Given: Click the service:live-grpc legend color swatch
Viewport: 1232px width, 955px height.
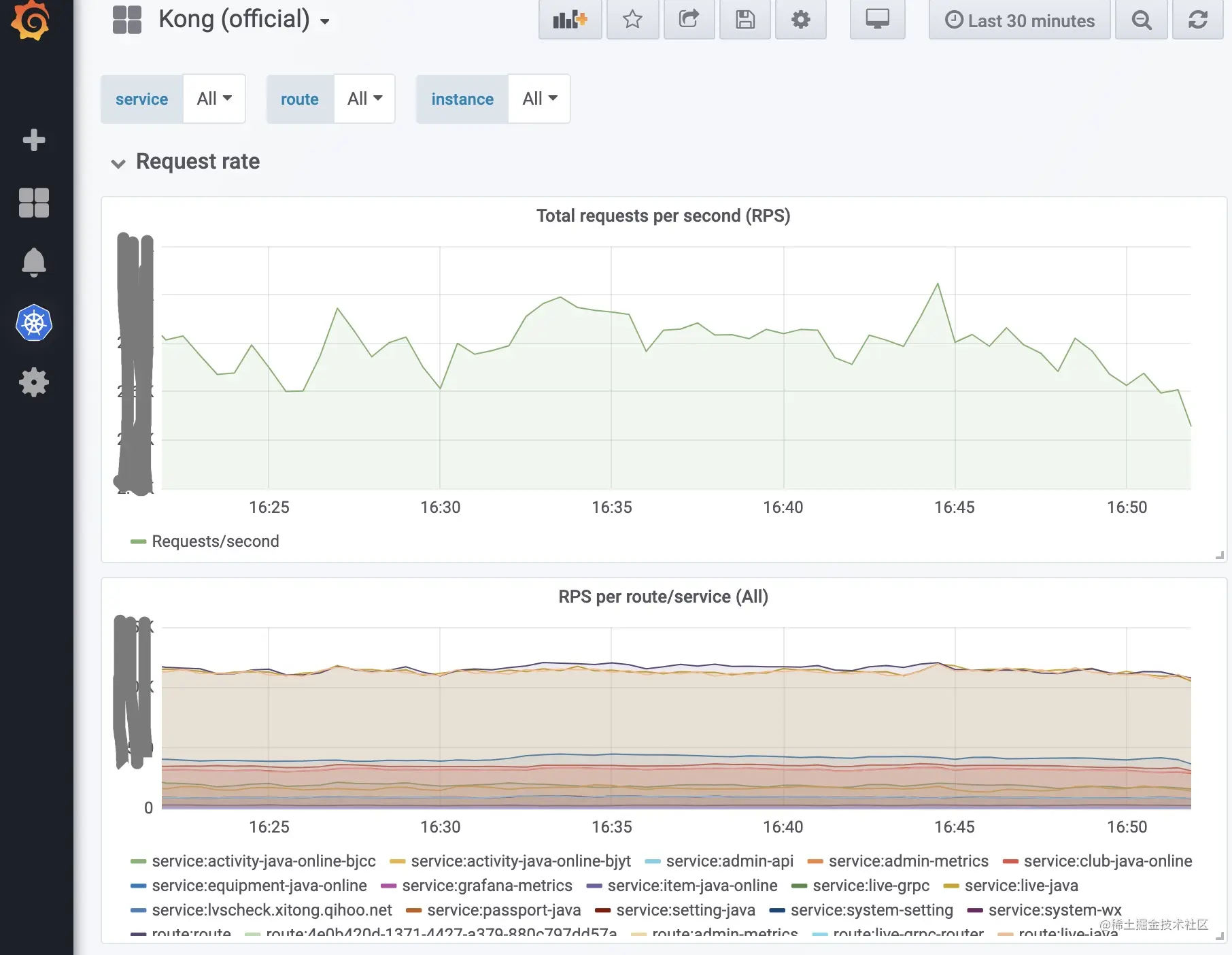Looking at the screenshot, I should pos(800,886).
